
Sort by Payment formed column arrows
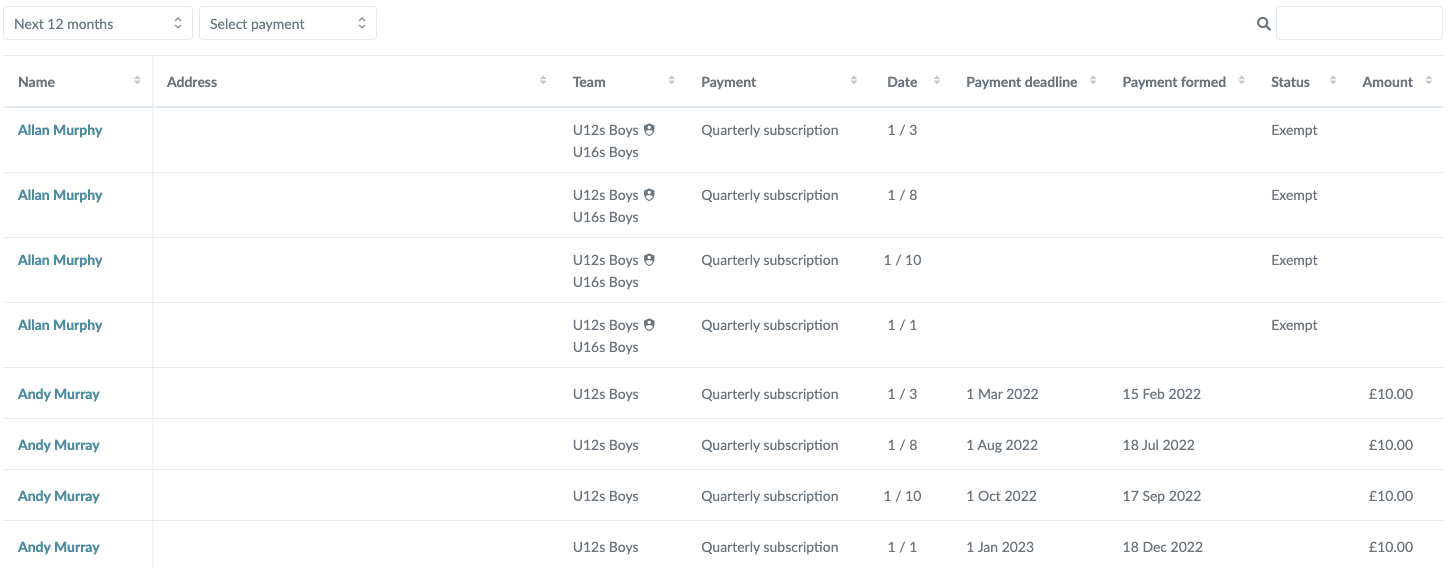point(1242,81)
